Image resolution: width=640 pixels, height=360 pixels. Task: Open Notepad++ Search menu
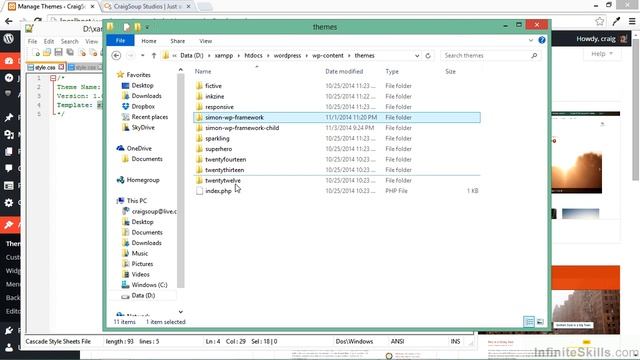pos(70,42)
